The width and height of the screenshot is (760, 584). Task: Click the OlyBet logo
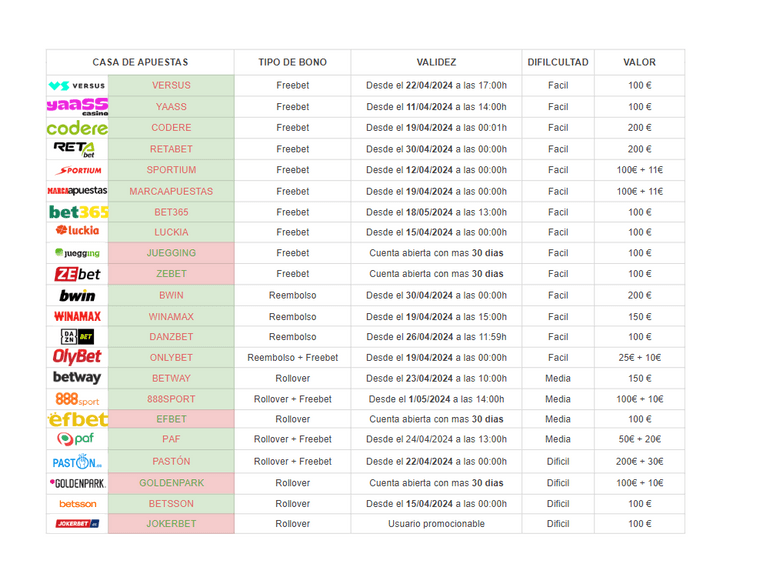click(x=77, y=357)
